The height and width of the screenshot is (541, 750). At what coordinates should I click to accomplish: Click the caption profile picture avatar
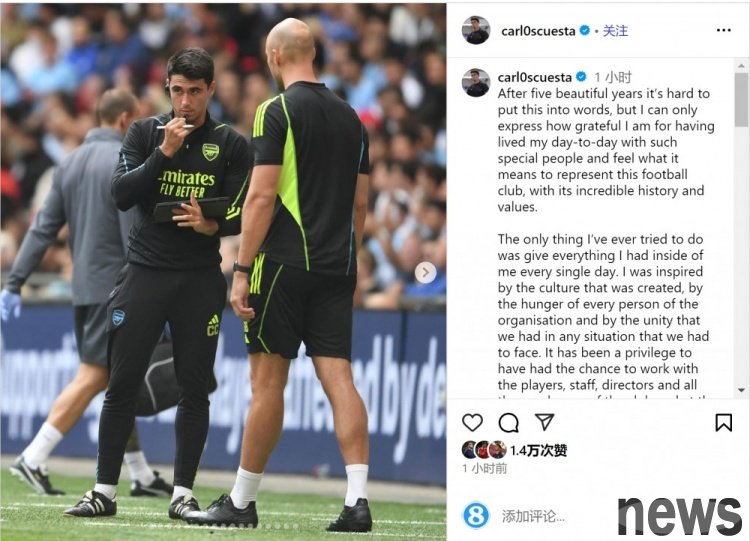click(476, 83)
